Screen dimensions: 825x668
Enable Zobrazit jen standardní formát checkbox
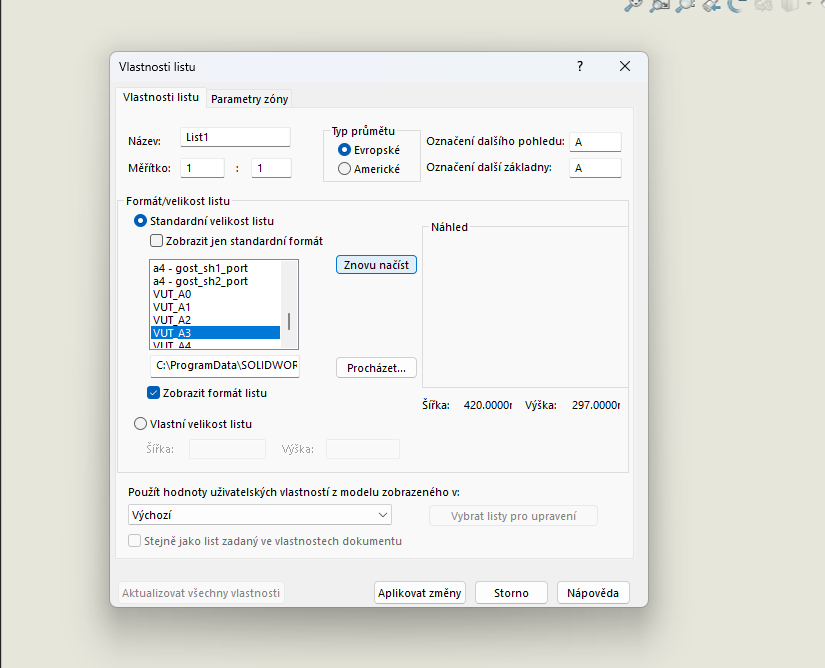click(156, 241)
